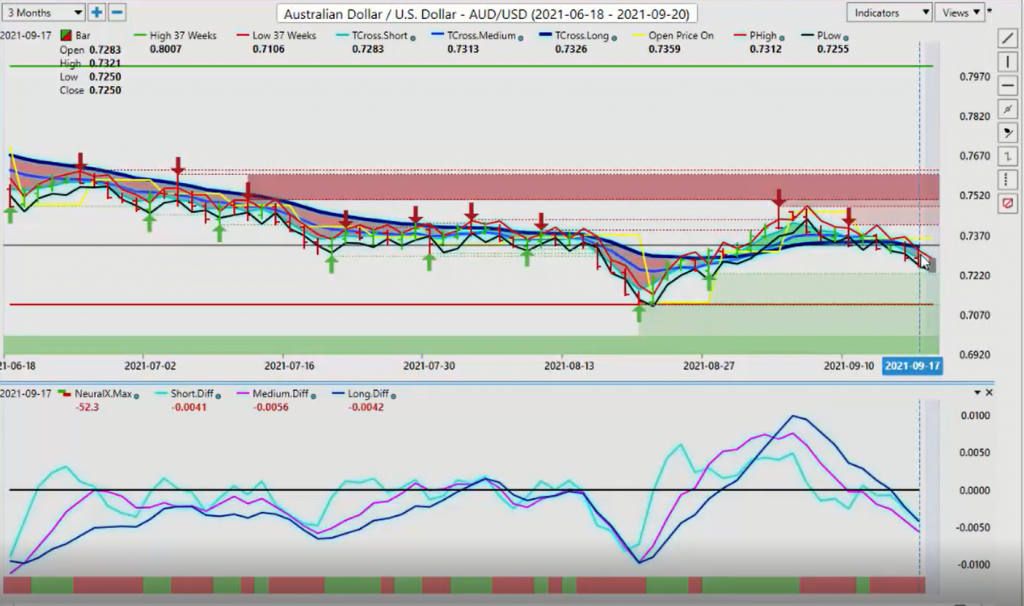Click the NeuralX.Max legend label
The image size is (1024, 606).
click(x=103, y=394)
